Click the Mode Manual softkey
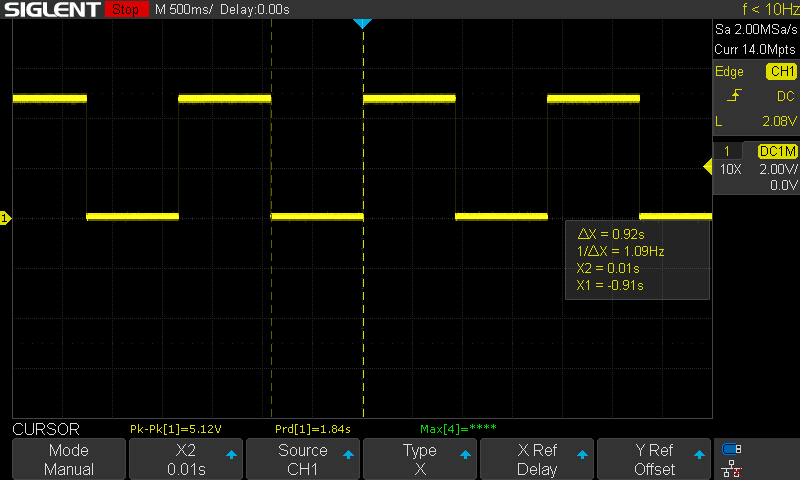Screen dimensions: 800x480 point(69,459)
